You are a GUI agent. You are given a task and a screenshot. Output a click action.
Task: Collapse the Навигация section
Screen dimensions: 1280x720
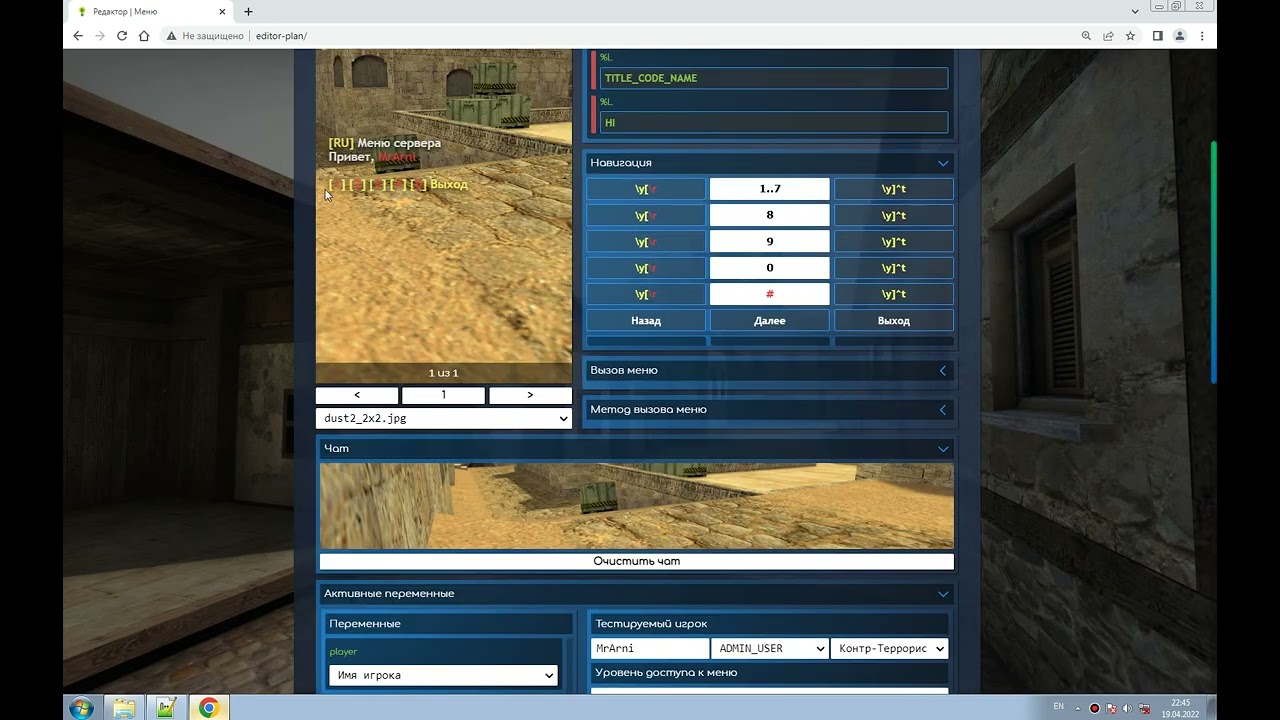[x=942, y=163]
